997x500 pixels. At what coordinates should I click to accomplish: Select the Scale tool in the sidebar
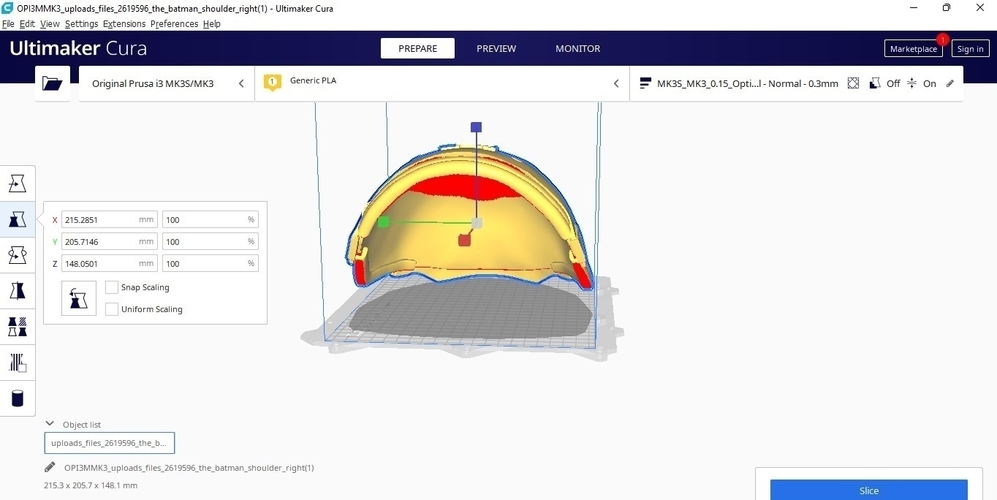coord(17,219)
